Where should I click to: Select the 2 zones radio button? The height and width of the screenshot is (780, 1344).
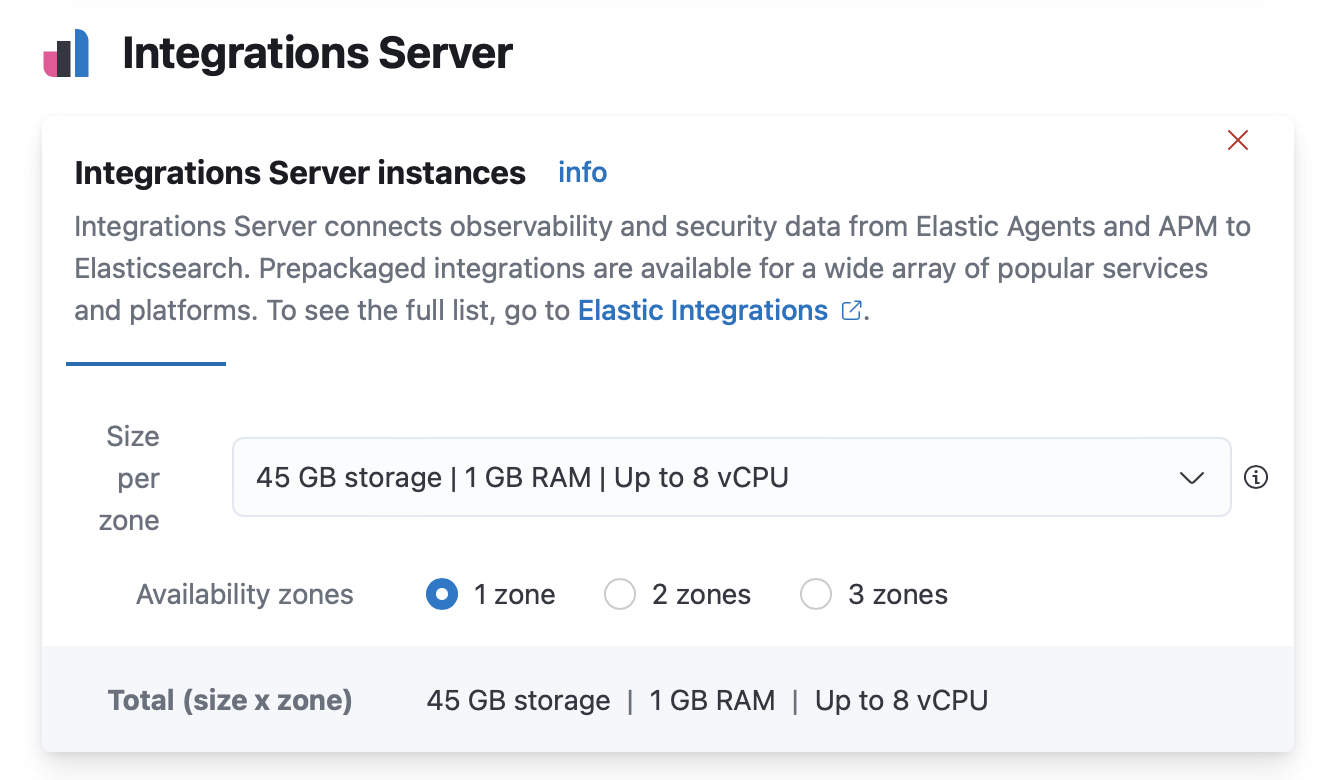[620, 594]
